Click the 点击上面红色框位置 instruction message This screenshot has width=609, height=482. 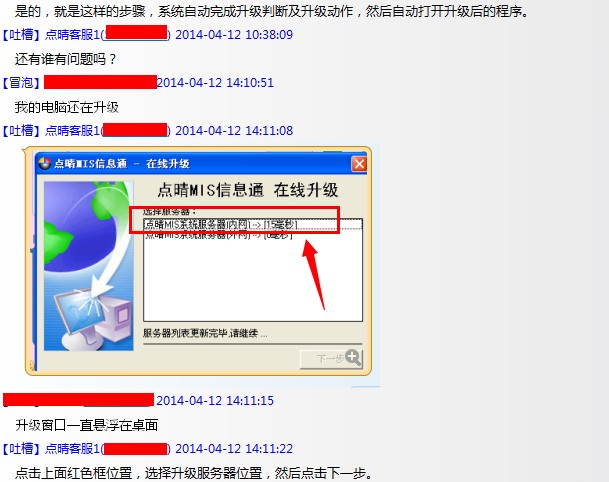point(194,473)
